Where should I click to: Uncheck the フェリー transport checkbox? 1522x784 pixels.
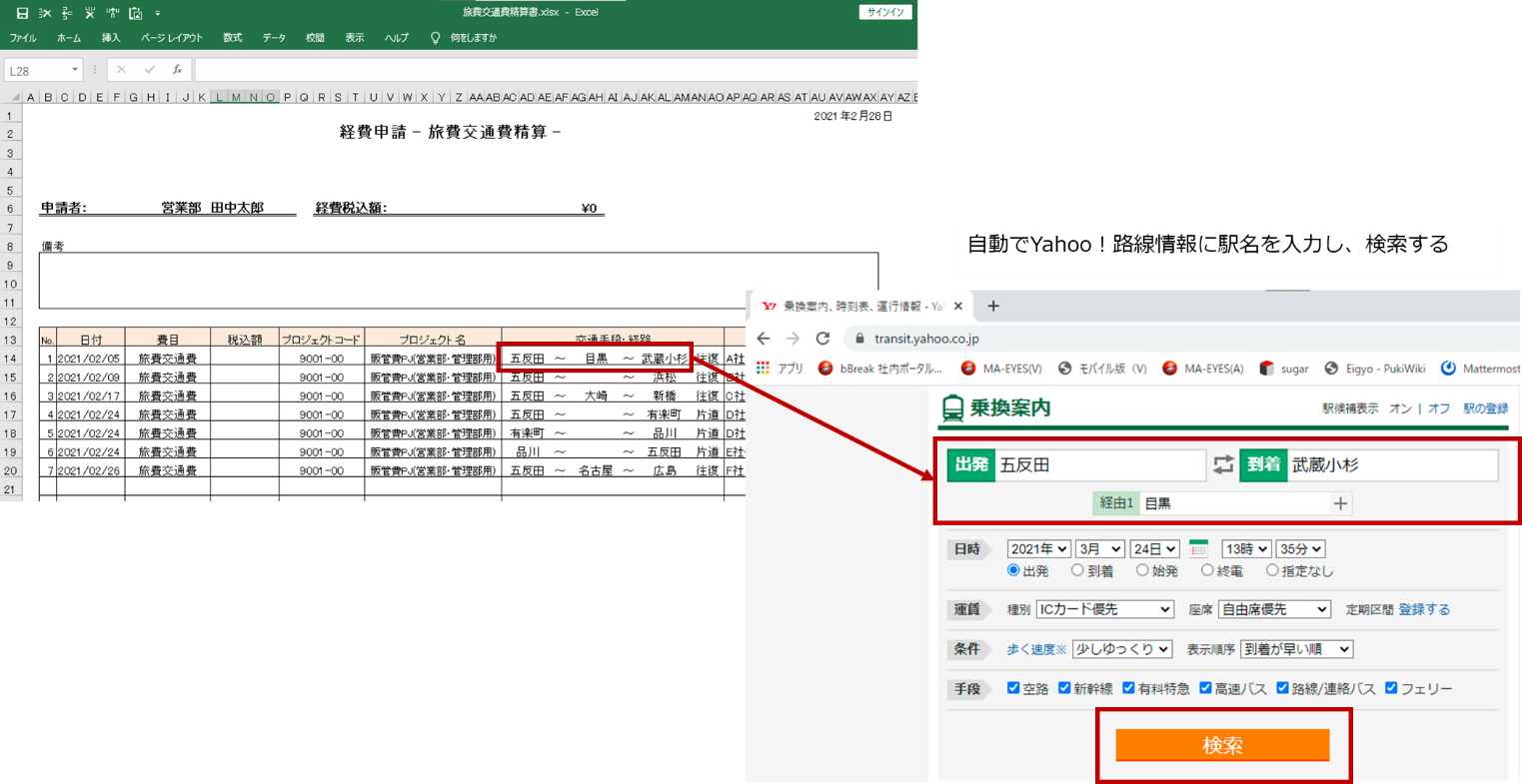(x=1391, y=687)
